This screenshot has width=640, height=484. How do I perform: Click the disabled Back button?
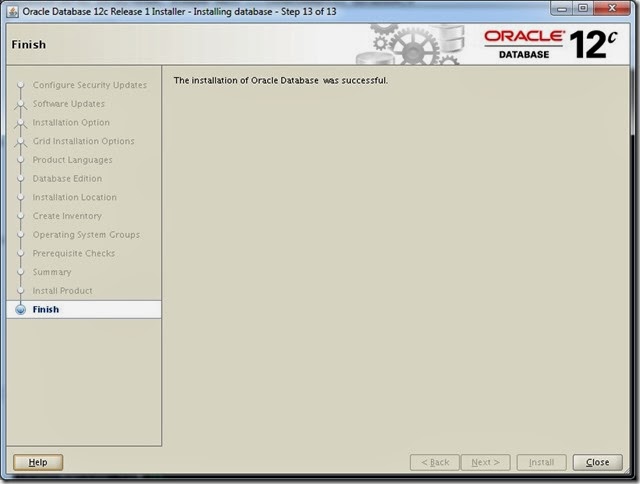(x=435, y=462)
